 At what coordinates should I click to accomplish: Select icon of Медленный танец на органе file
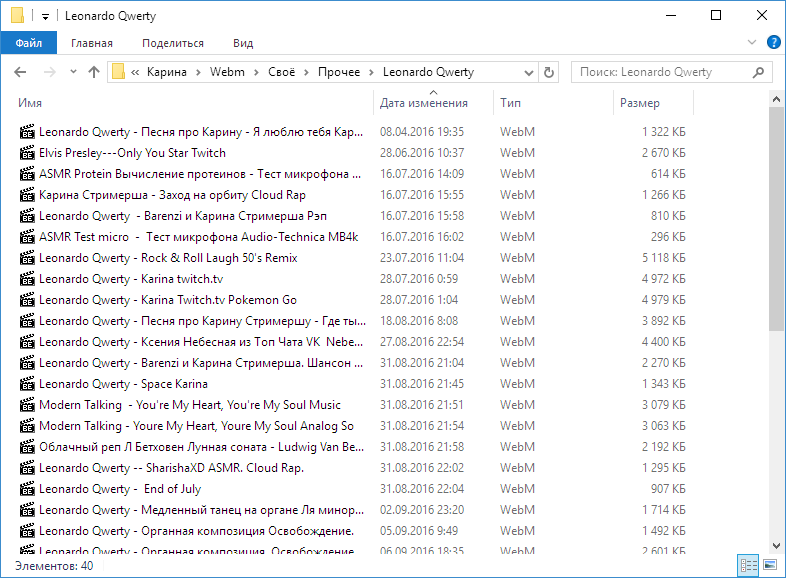(27, 510)
